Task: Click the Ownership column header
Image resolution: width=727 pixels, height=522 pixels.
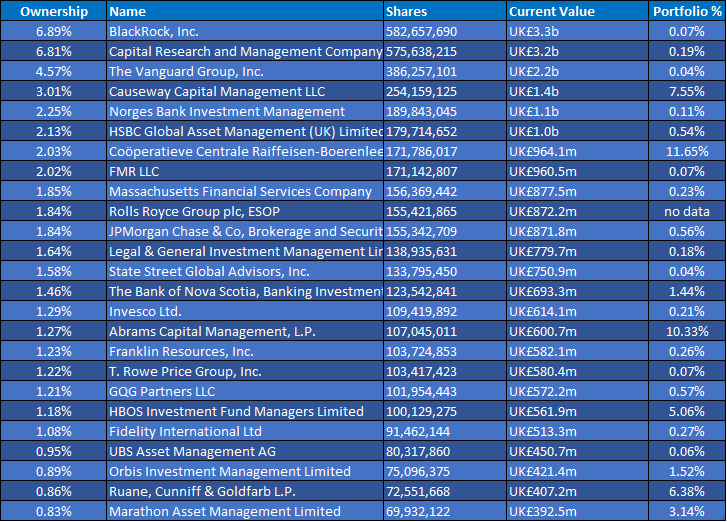Action: 54,11
